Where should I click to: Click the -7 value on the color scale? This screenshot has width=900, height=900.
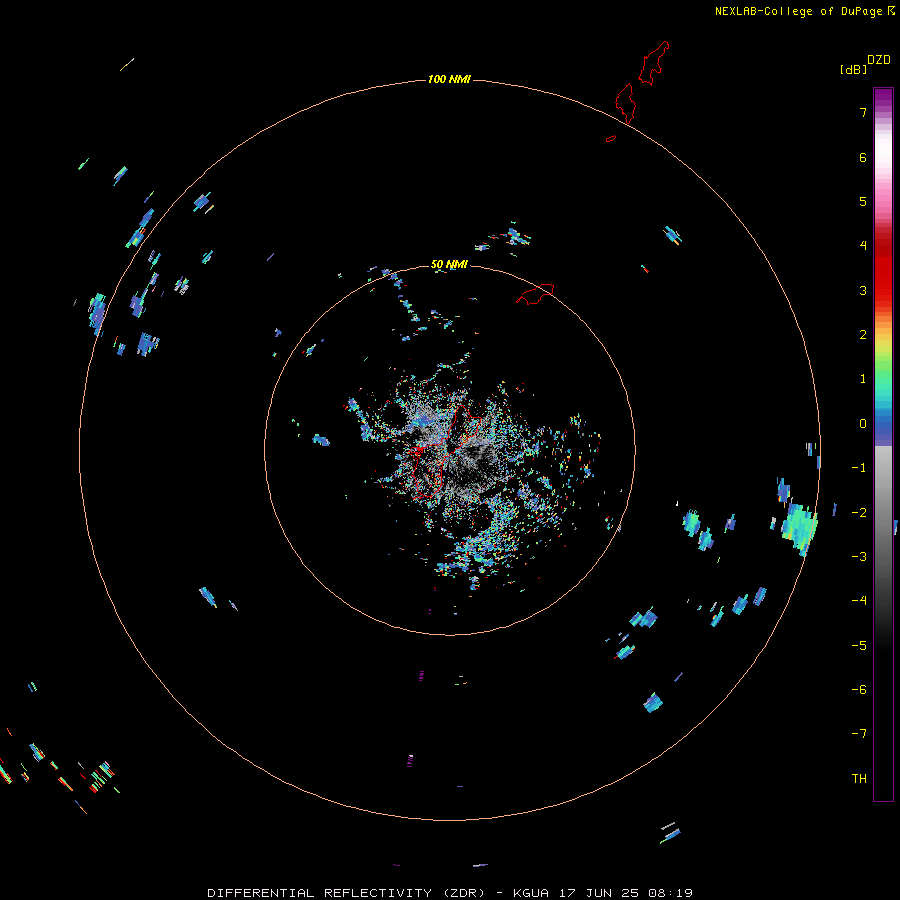point(859,734)
